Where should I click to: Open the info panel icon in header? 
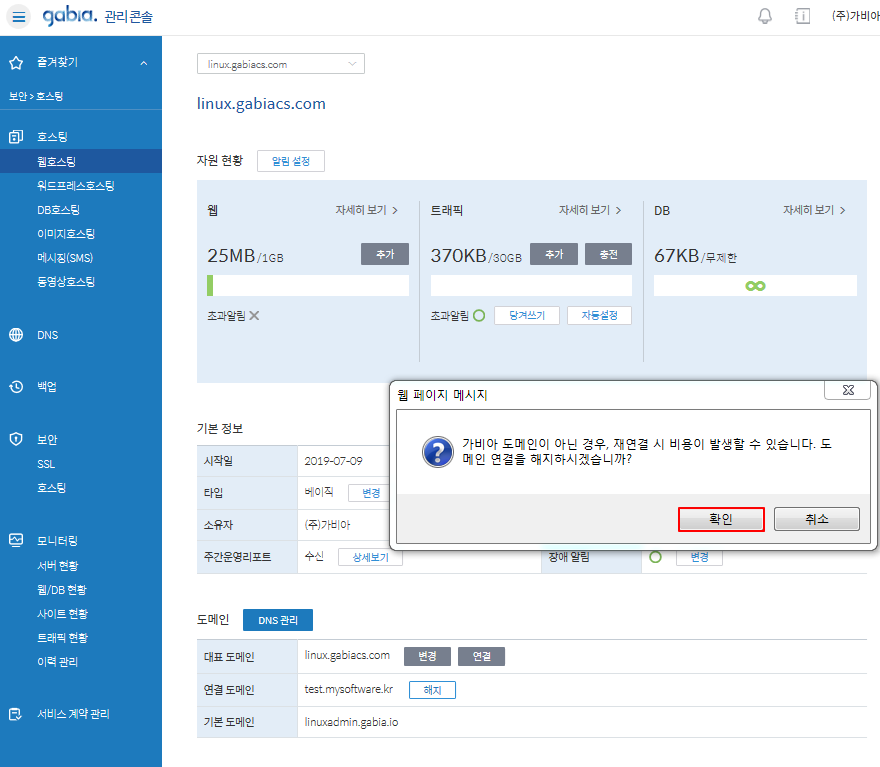[802, 16]
